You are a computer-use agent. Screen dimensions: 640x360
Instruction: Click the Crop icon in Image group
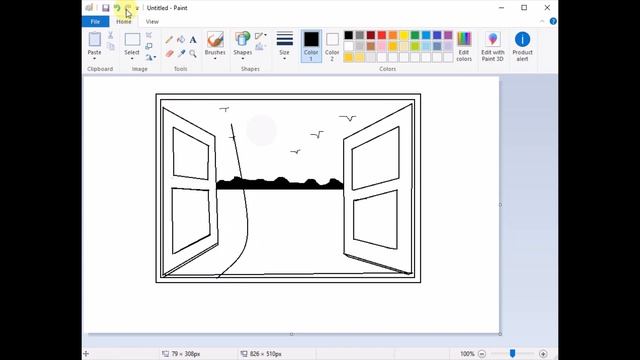point(149,36)
